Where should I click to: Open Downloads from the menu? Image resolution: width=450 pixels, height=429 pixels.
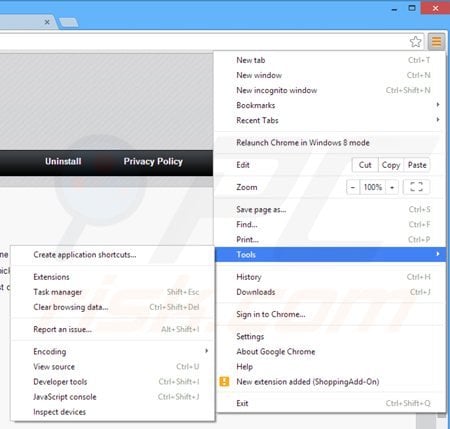330,292
